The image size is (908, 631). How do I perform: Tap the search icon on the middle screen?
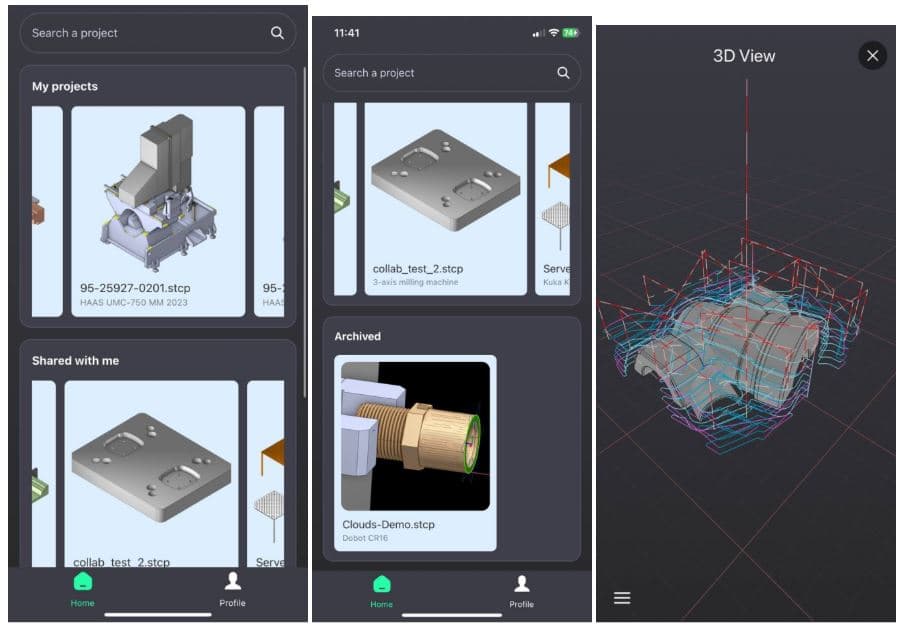pyautogui.click(x=562, y=72)
